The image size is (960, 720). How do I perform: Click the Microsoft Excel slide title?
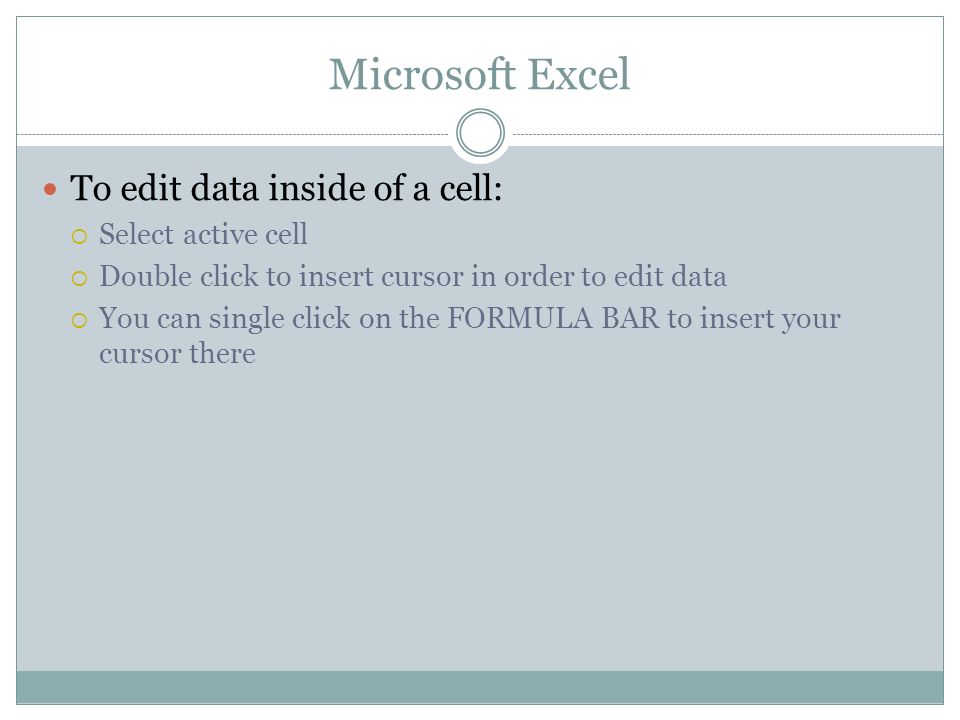tap(479, 74)
